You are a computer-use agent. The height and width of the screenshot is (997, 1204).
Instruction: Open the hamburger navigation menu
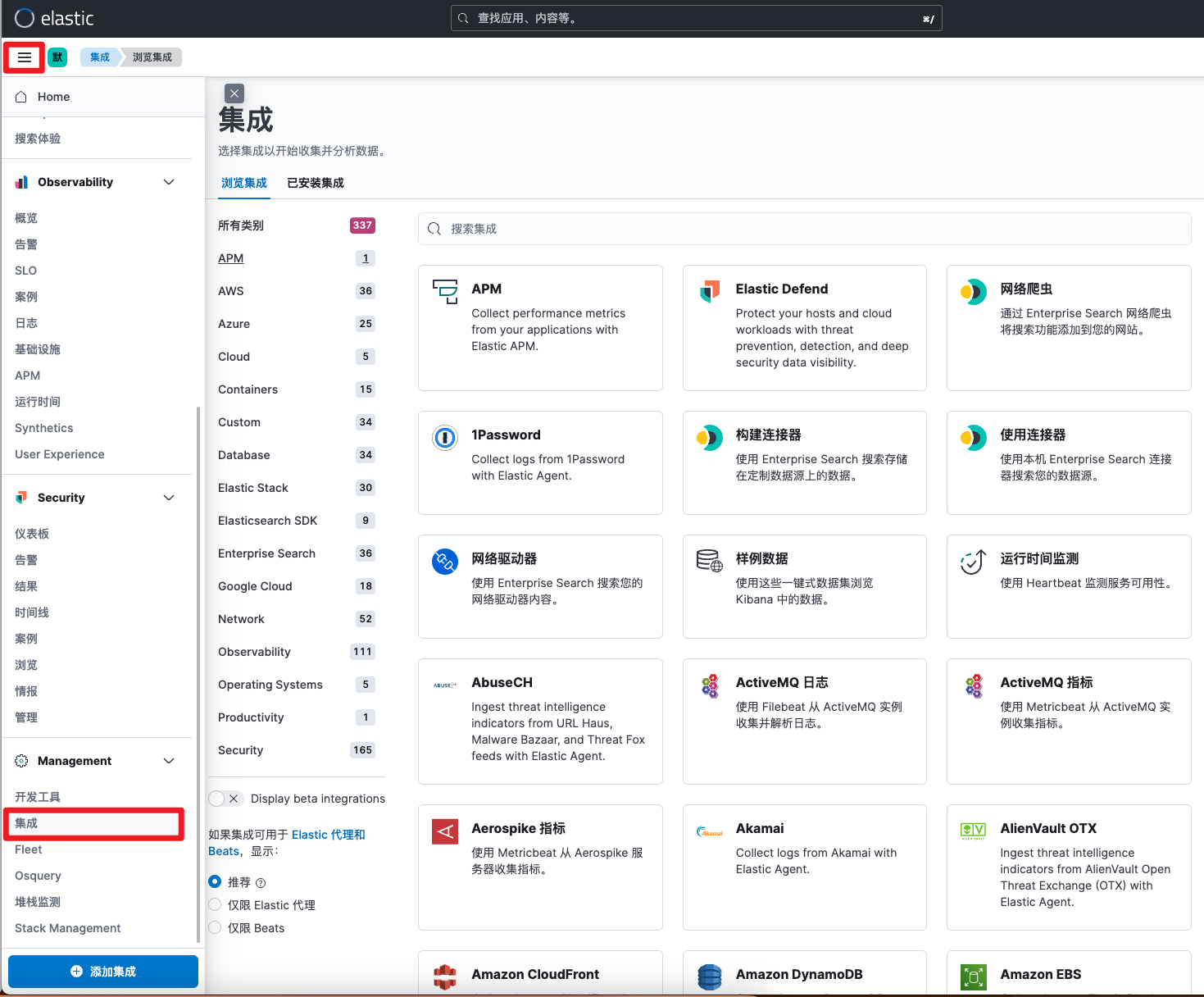click(25, 57)
